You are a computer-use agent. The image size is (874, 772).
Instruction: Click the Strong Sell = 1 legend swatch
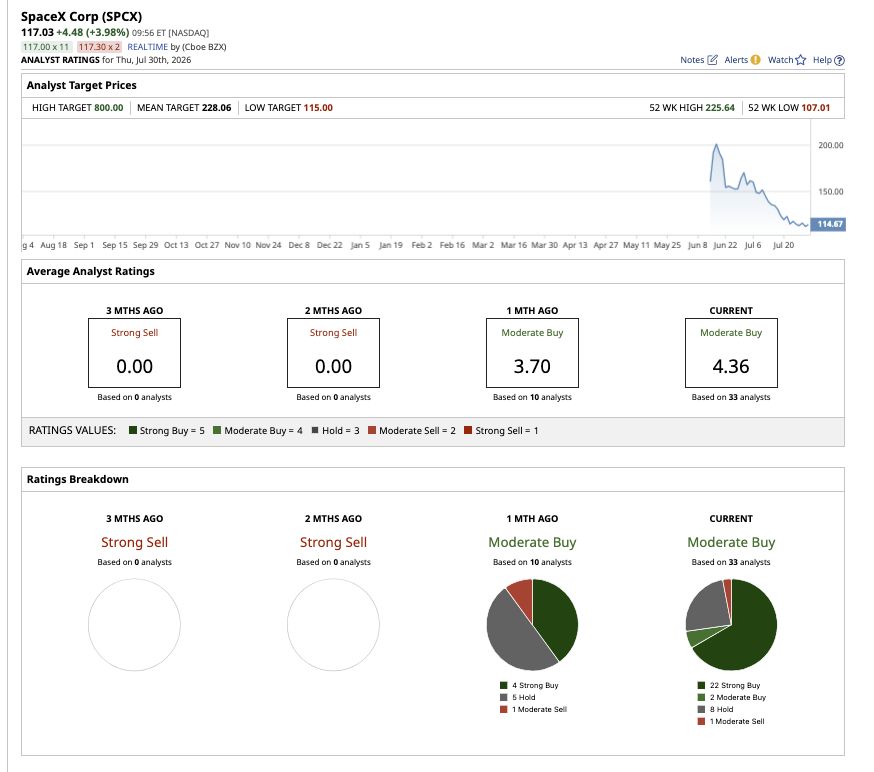click(468, 430)
